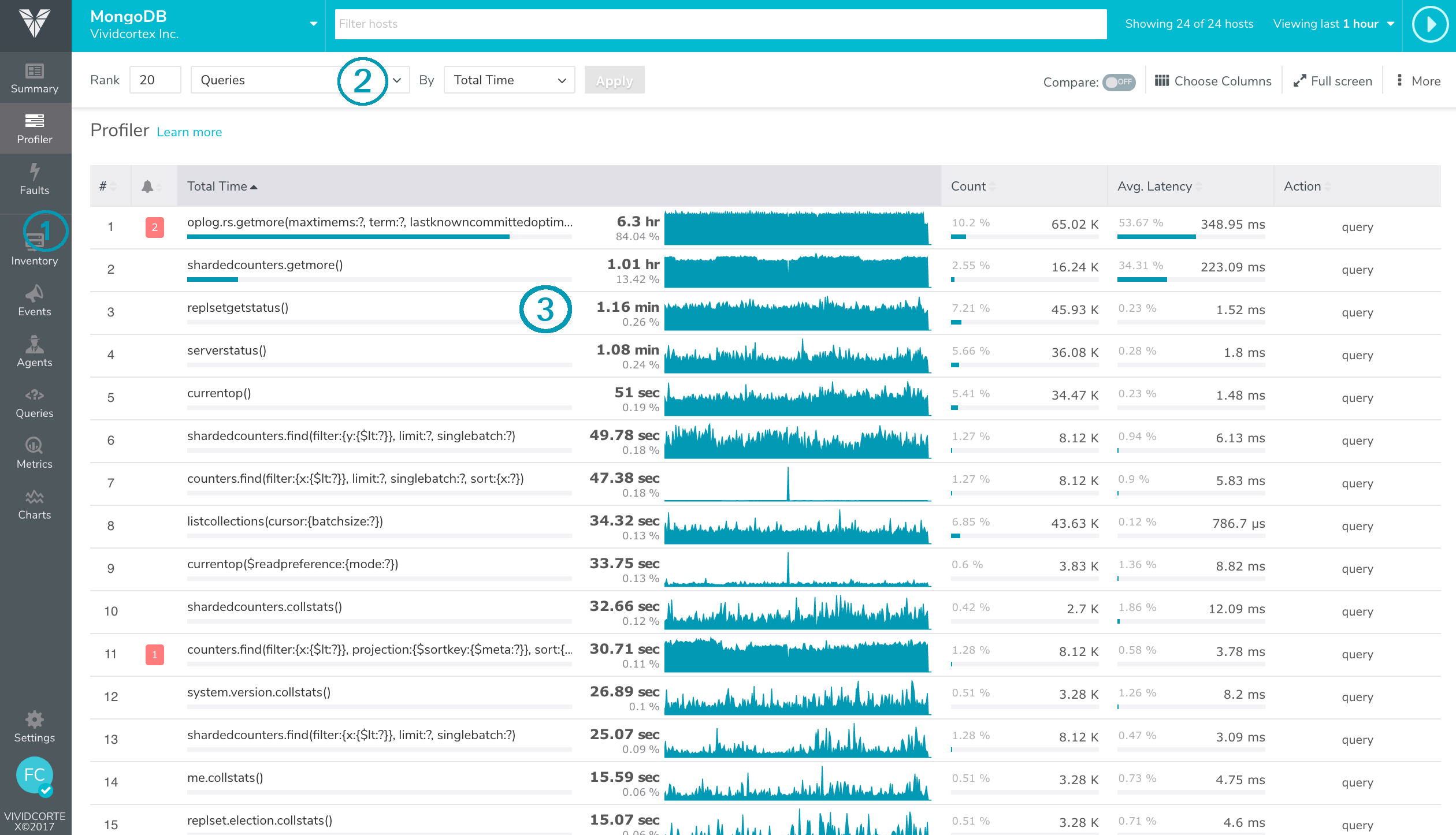Screen dimensions: 1456x835
Task: Open Settings gear icon
Action: point(35,720)
